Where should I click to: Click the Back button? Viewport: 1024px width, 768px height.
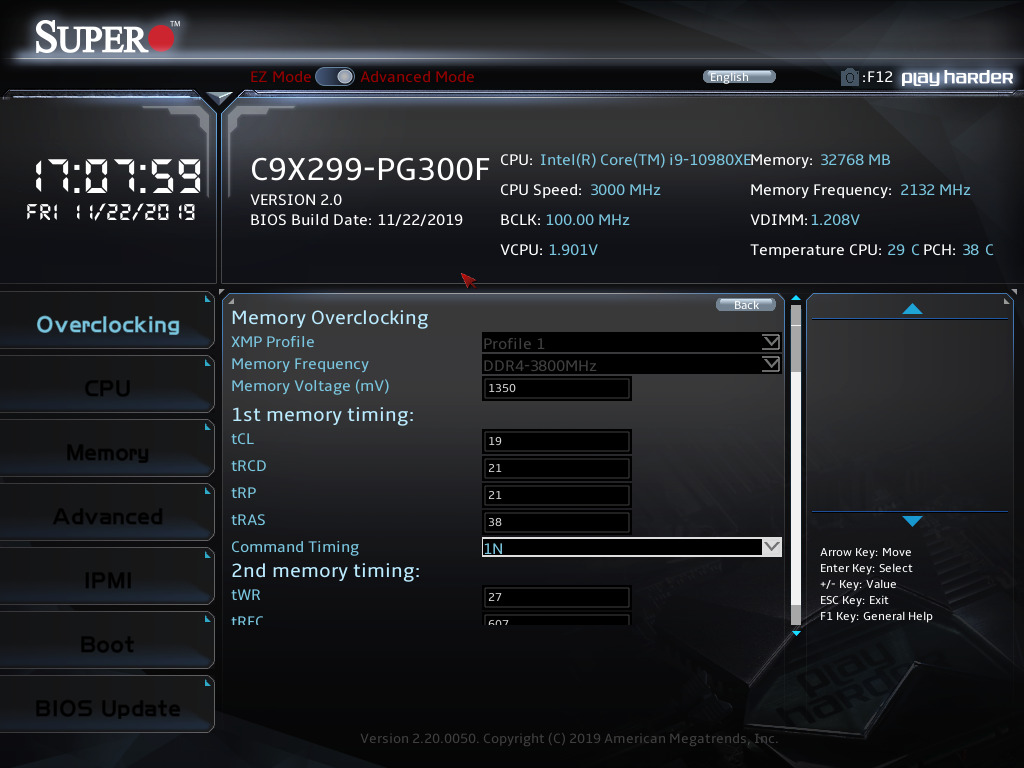(x=746, y=305)
